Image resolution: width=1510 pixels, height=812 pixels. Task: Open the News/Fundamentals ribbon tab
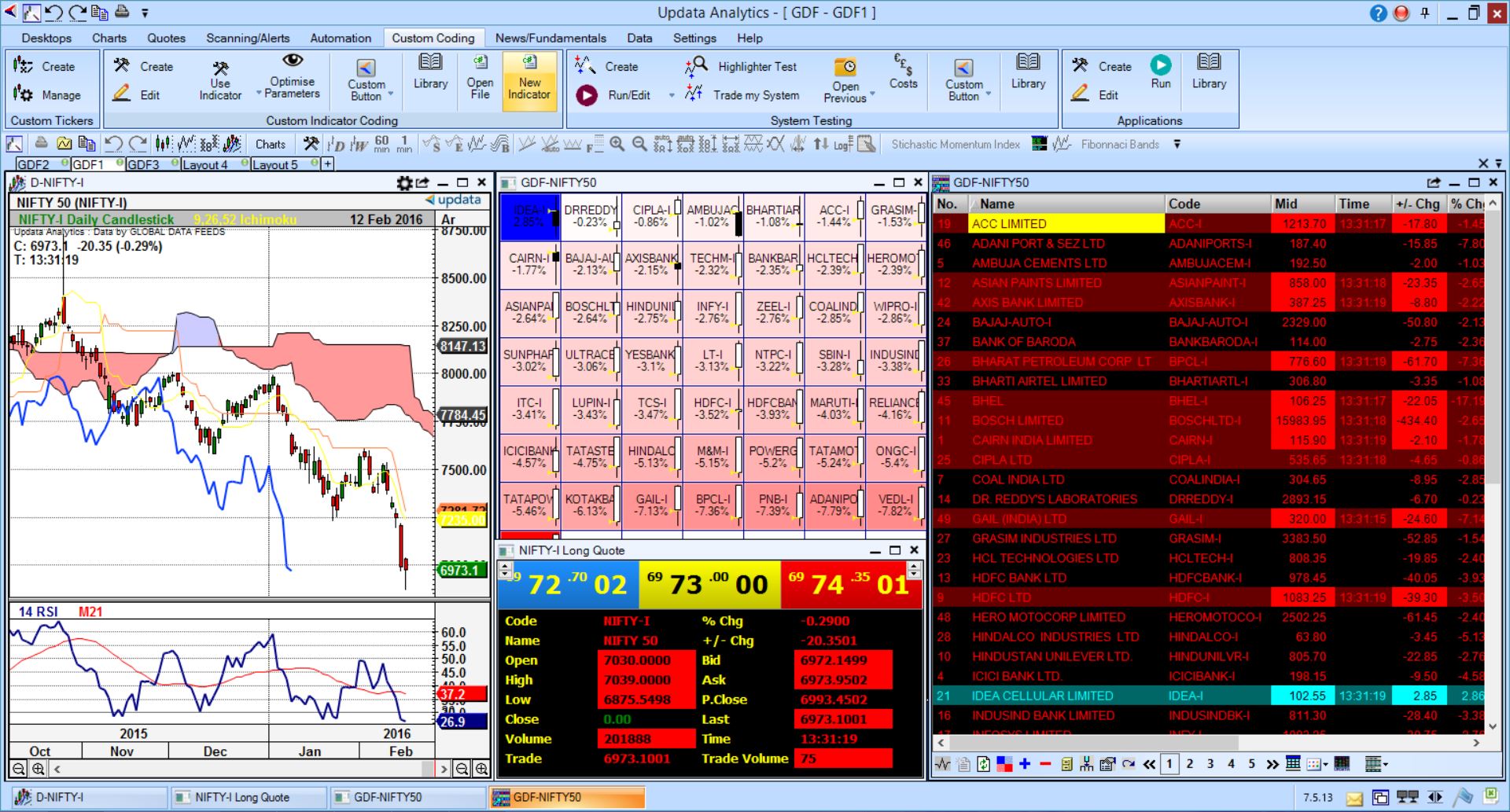pos(551,38)
